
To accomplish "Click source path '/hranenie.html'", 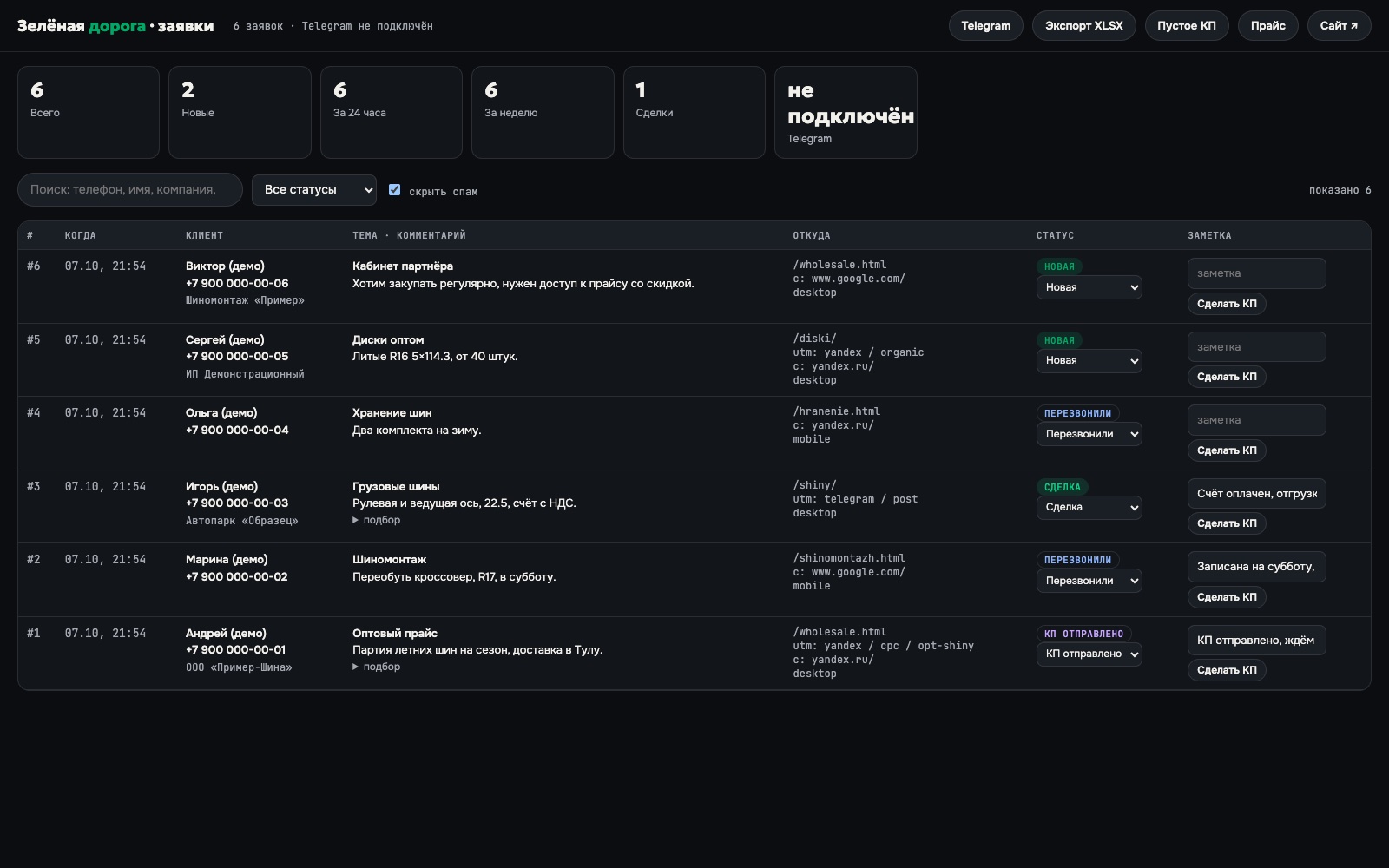I will tap(836, 411).
